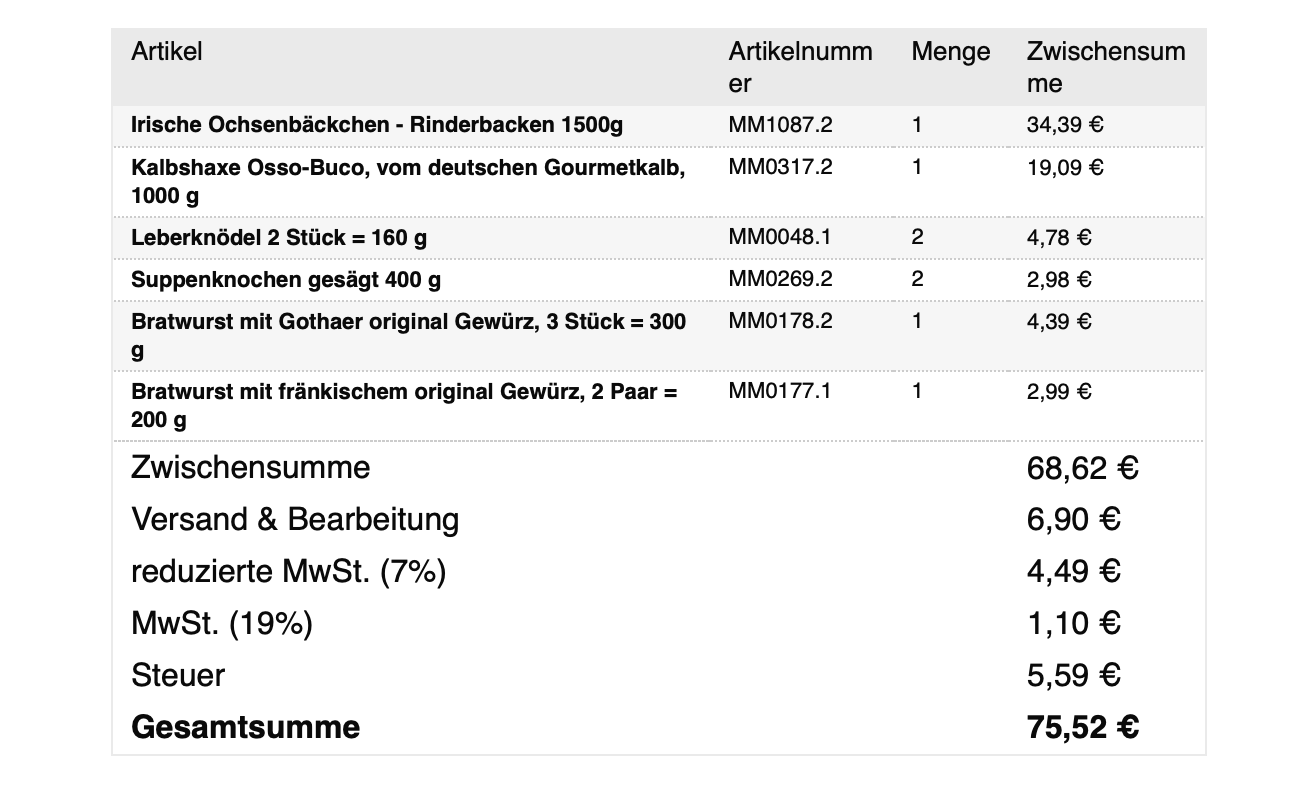Click the Leberknödel 2 Stück item
The height and width of the screenshot is (786, 1302).
point(279,238)
